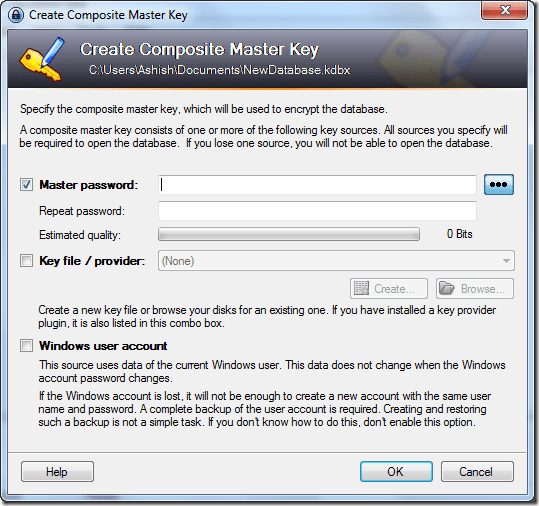The width and height of the screenshot is (539, 506).
Task: Click the Master password label text
Action: [89, 185]
